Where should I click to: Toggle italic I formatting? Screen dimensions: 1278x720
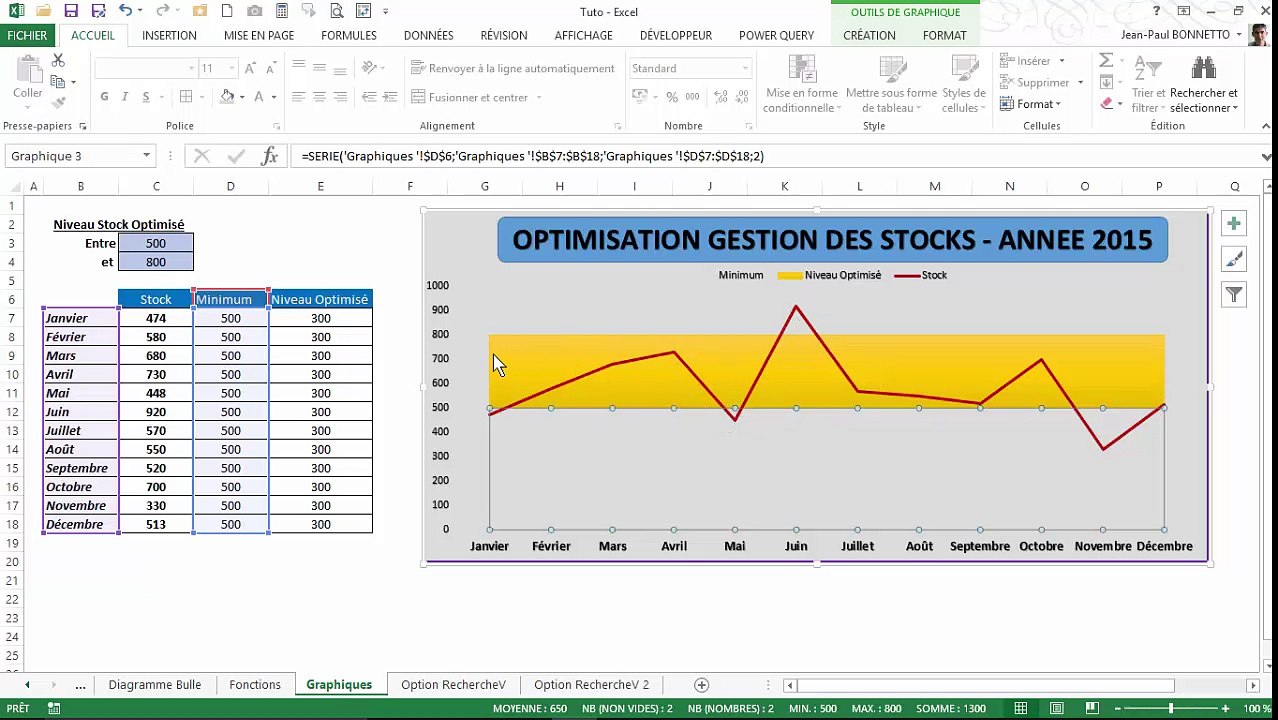[125, 97]
